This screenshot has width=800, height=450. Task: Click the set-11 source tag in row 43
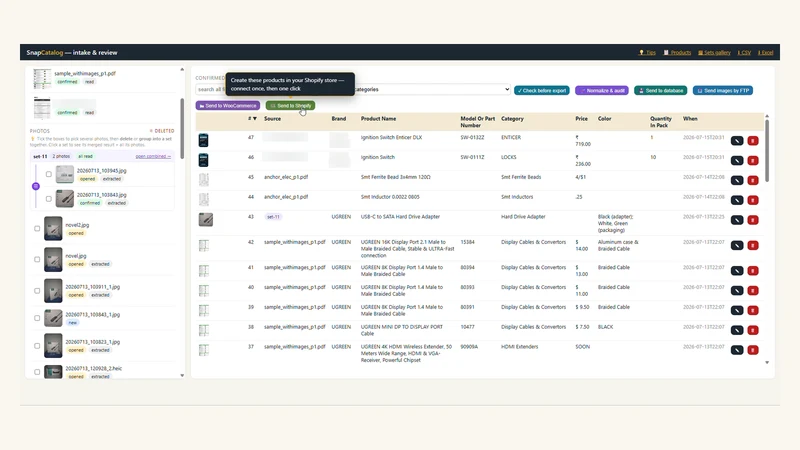(273, 217)
